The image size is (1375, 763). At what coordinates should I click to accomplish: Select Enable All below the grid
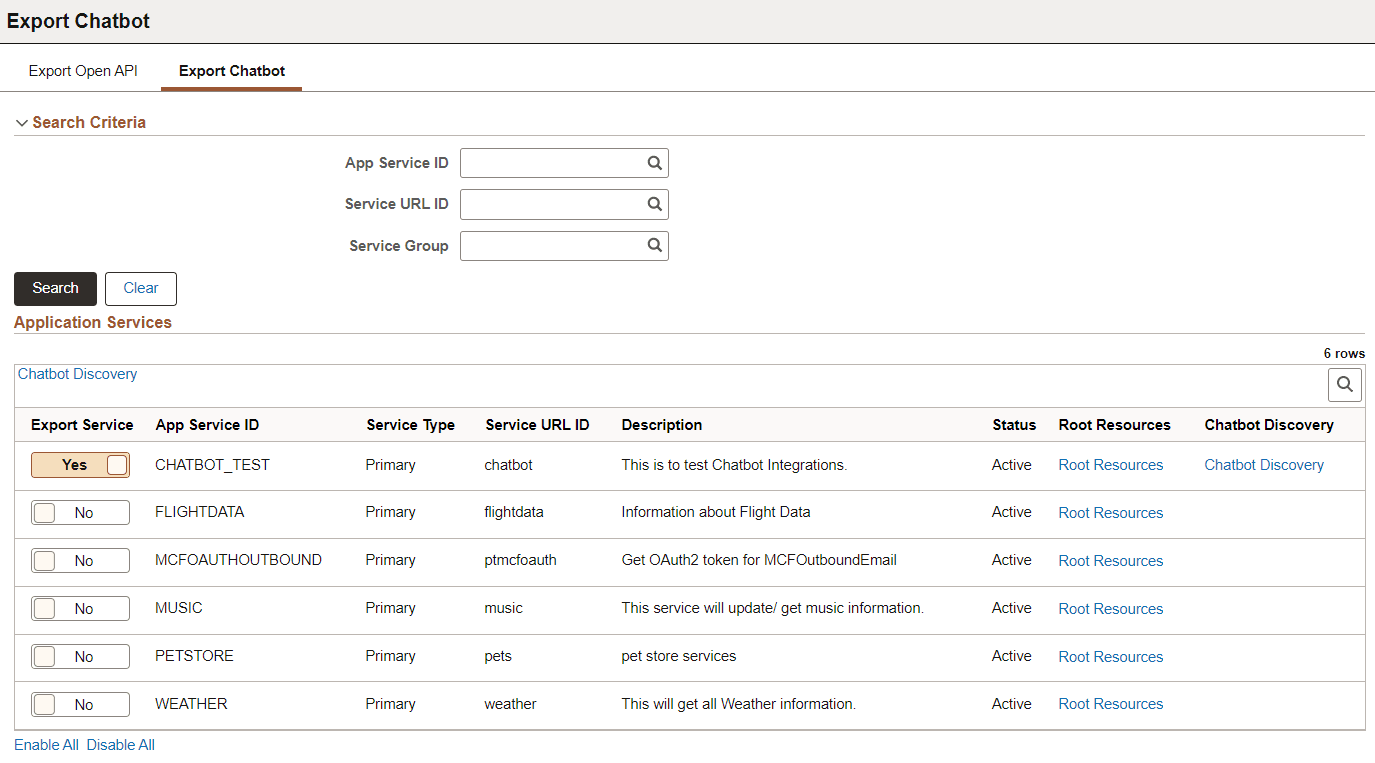point(46,744)
